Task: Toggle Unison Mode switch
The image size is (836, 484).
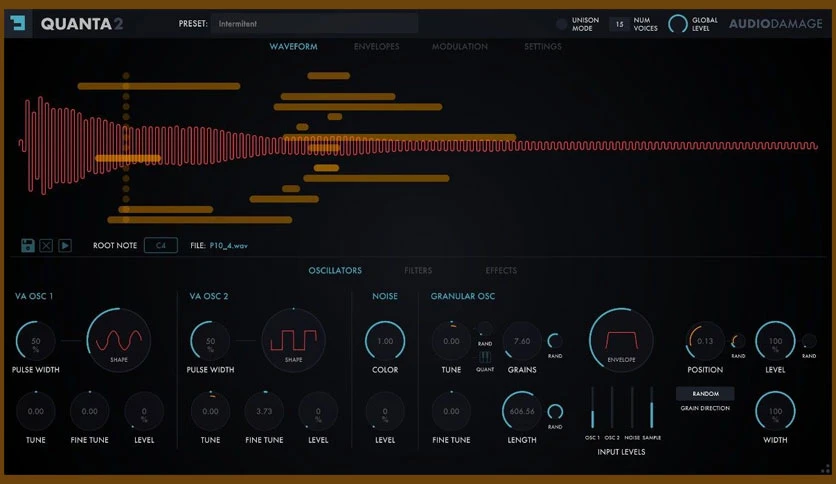Action: click(x=561, y=24)
